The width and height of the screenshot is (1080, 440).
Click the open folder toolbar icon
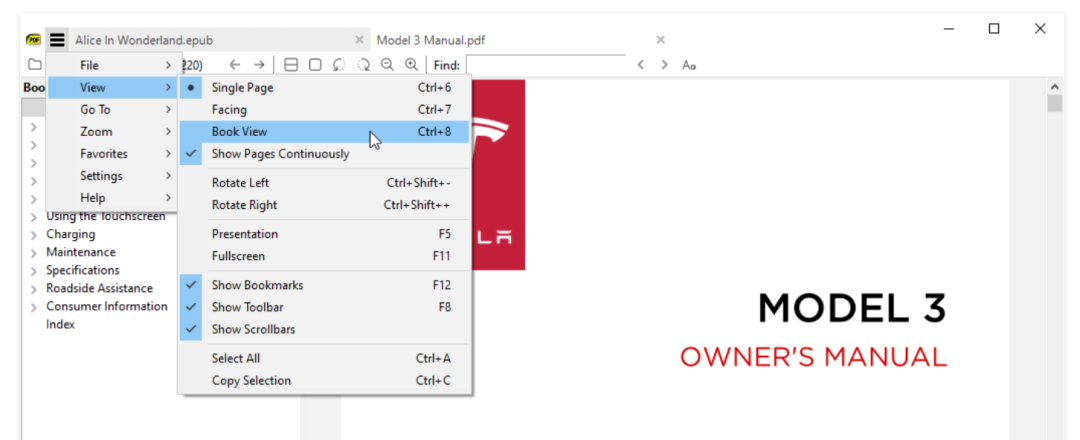[x=34, y=65]
